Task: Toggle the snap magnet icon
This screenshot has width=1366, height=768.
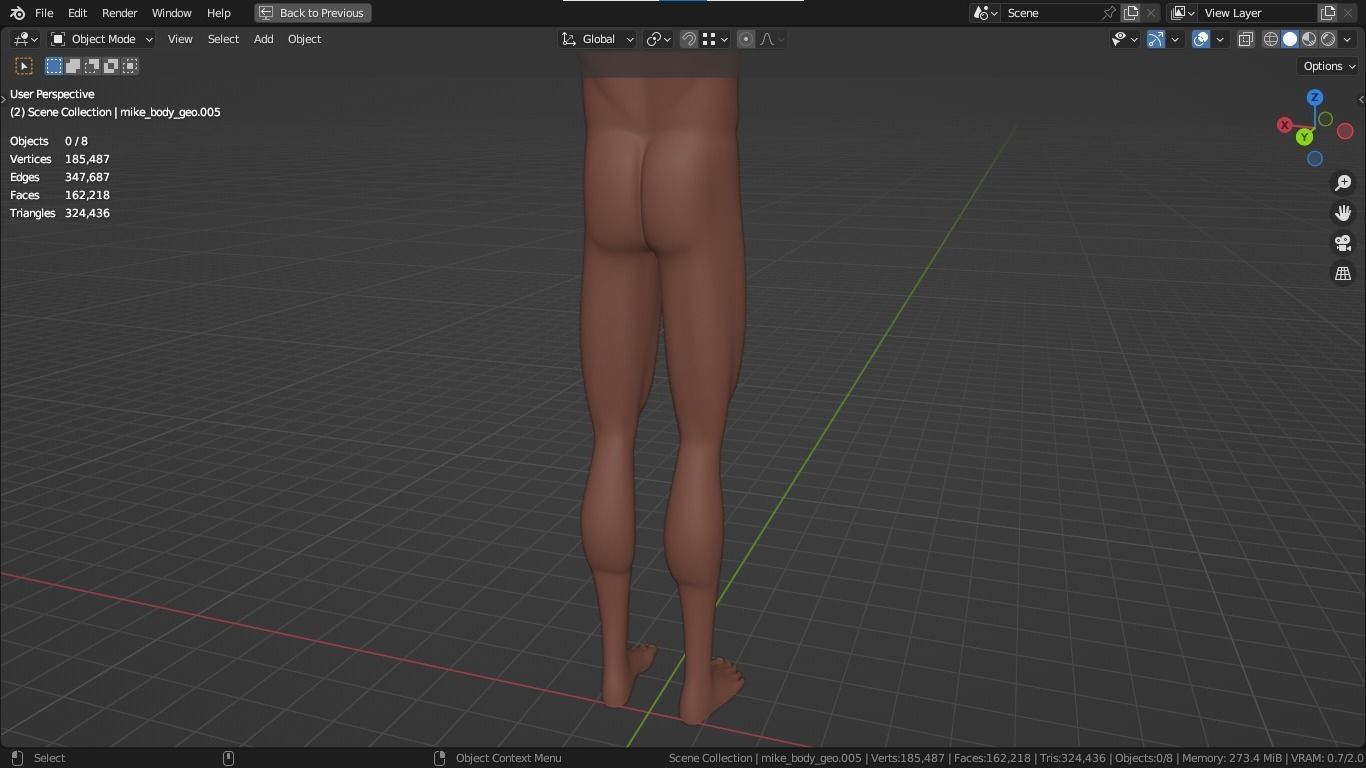Action: pyautogui.click(x=689, y=39)
